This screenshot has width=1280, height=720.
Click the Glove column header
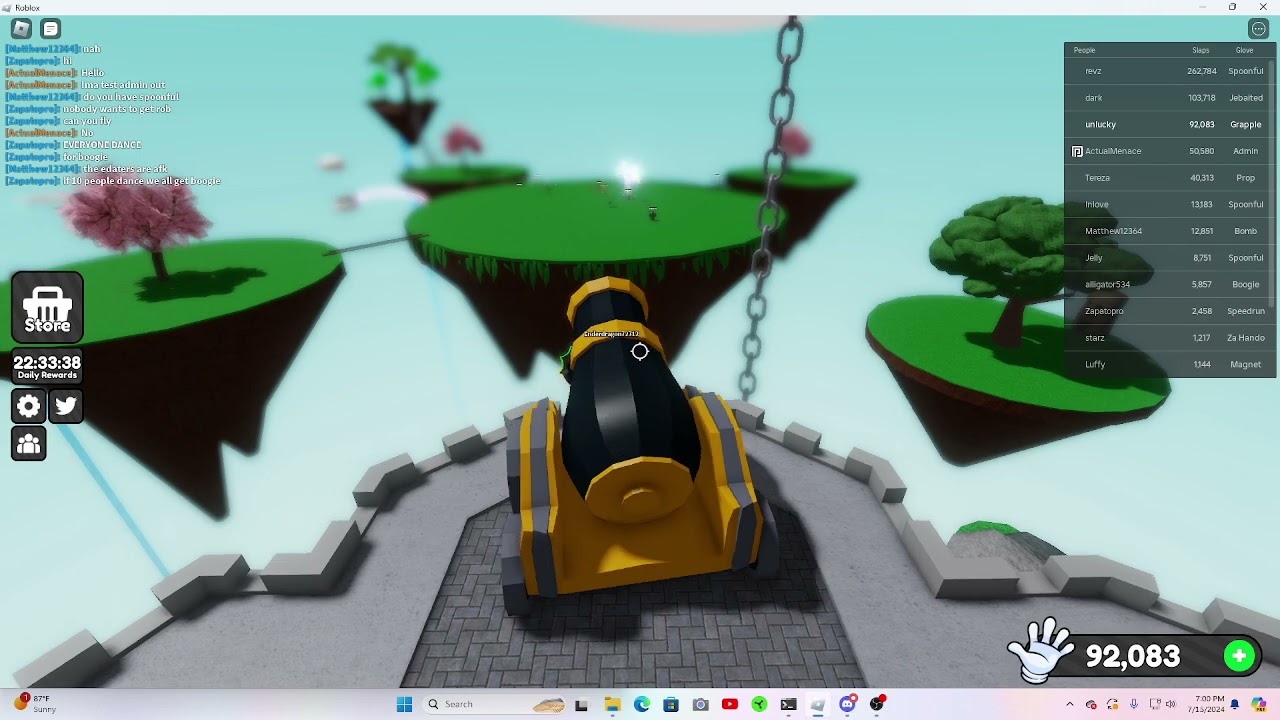coord(1244,50)
